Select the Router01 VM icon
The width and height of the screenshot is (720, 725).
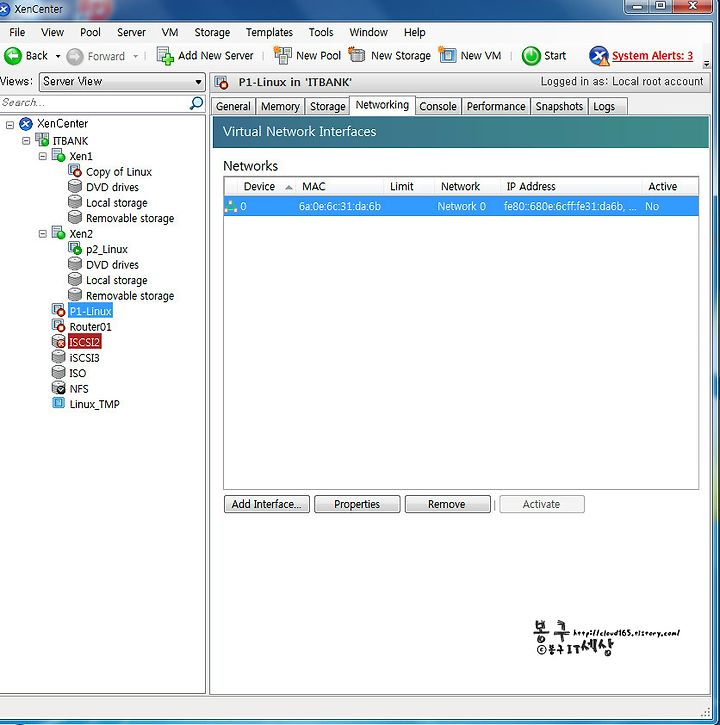point(58,326)
